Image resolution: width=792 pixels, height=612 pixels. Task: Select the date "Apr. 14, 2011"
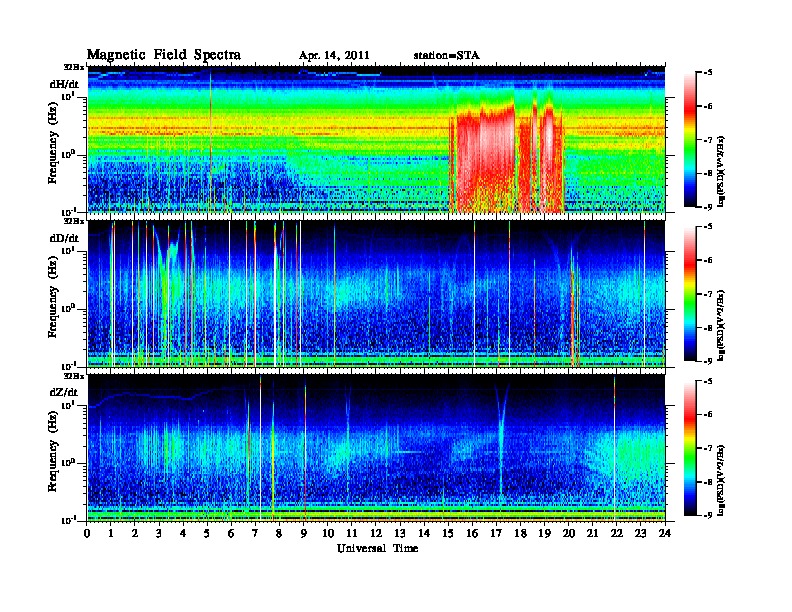pos(334,56)
